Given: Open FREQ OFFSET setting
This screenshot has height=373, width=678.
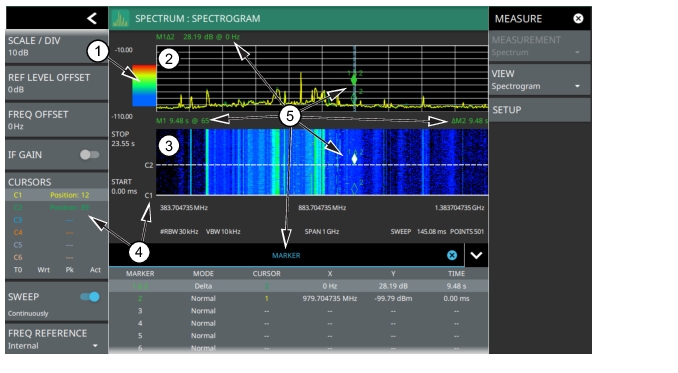Looking at the screenshot, I should (57, 120).
